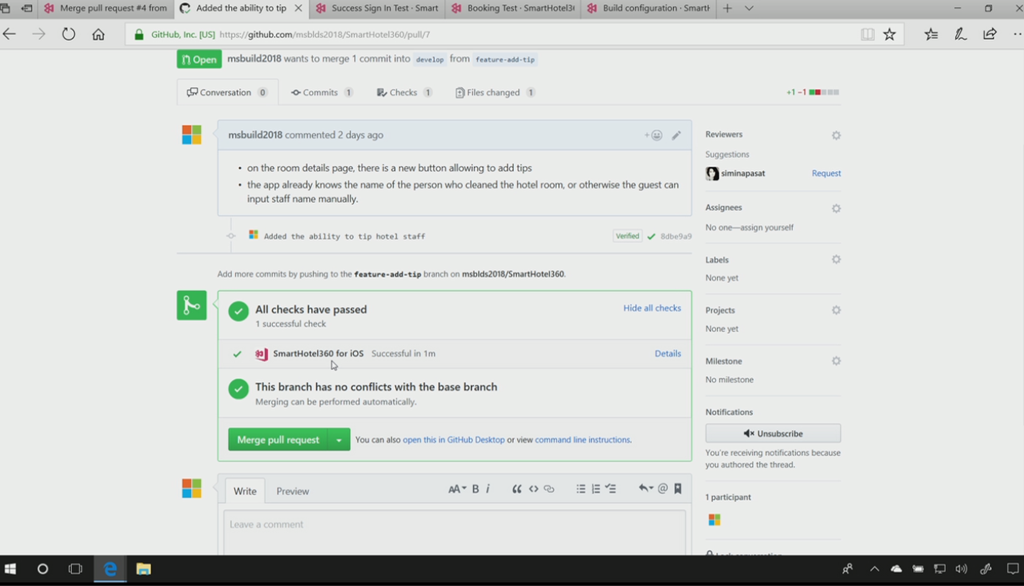Screen dimensions: 1024x586
Task: Open this in GitHub Desktop link
Action: click(454, 440)
